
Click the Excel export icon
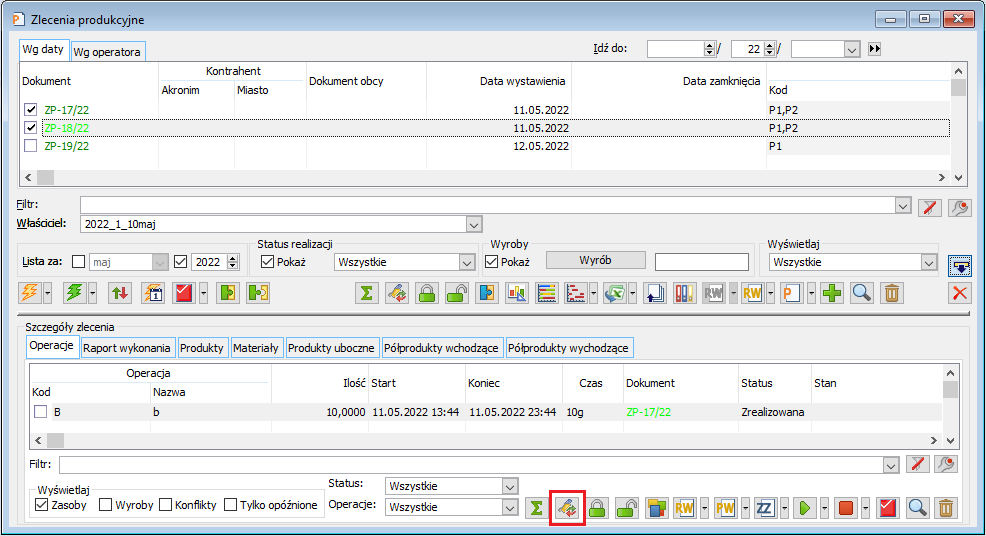click(614, 293)
